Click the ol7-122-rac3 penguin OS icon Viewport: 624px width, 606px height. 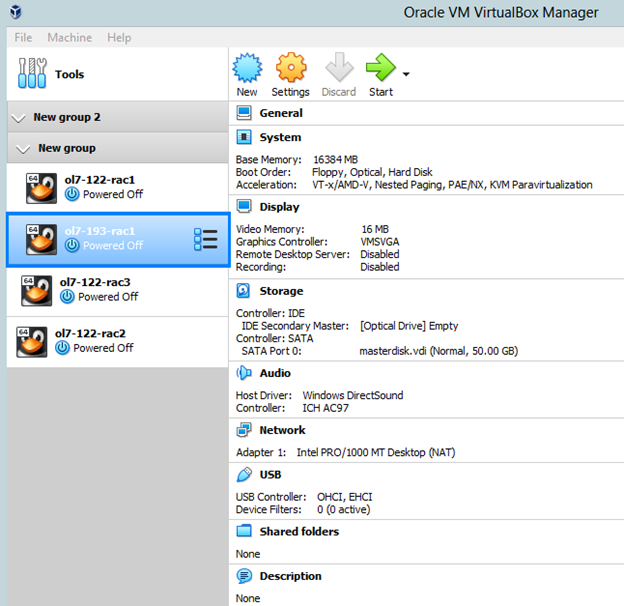click(x=37, y=290)
